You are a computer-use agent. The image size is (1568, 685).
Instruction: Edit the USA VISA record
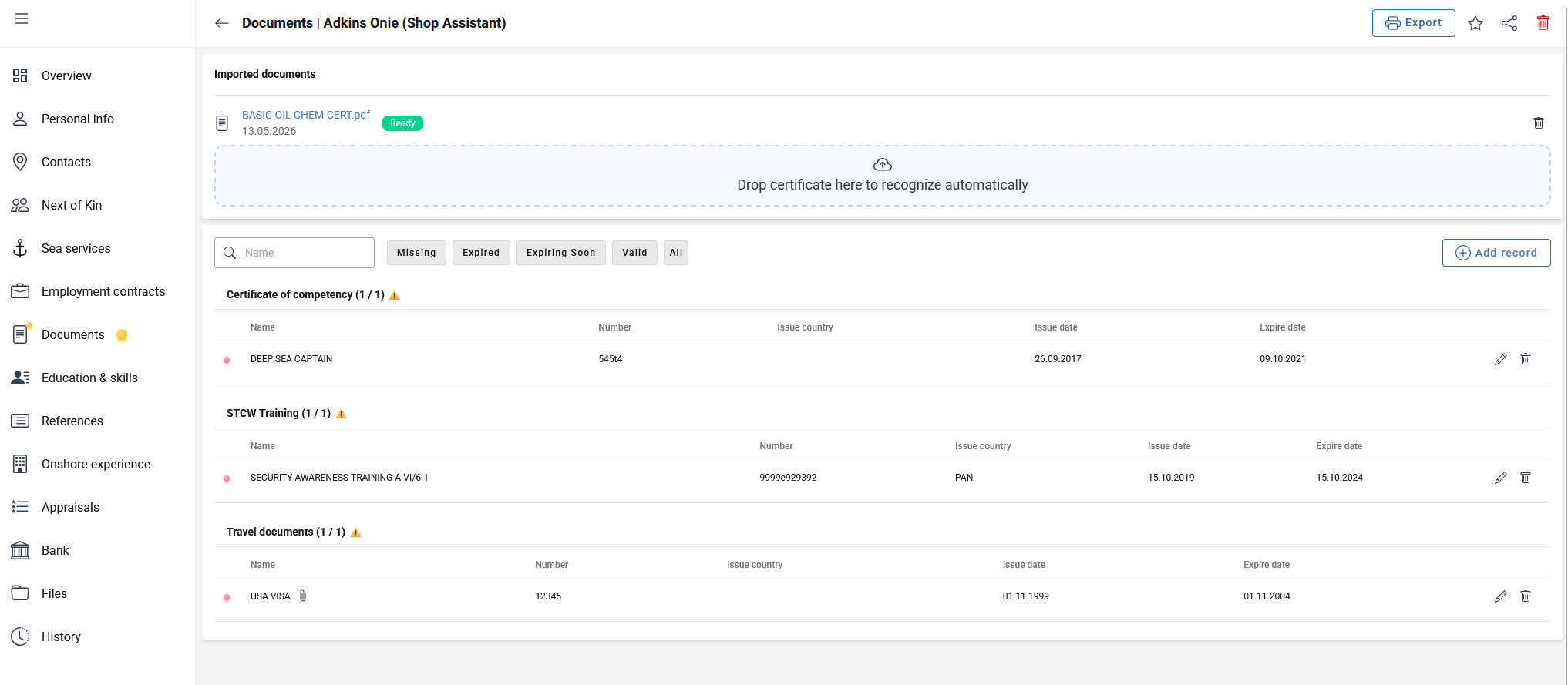click(x=1501, y=596)
